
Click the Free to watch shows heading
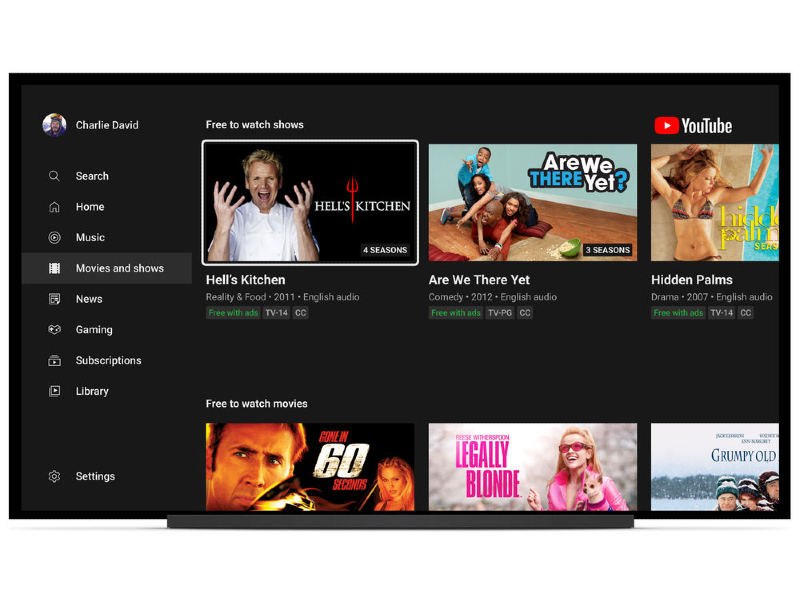pyautogui.click(x=255, y=124)
